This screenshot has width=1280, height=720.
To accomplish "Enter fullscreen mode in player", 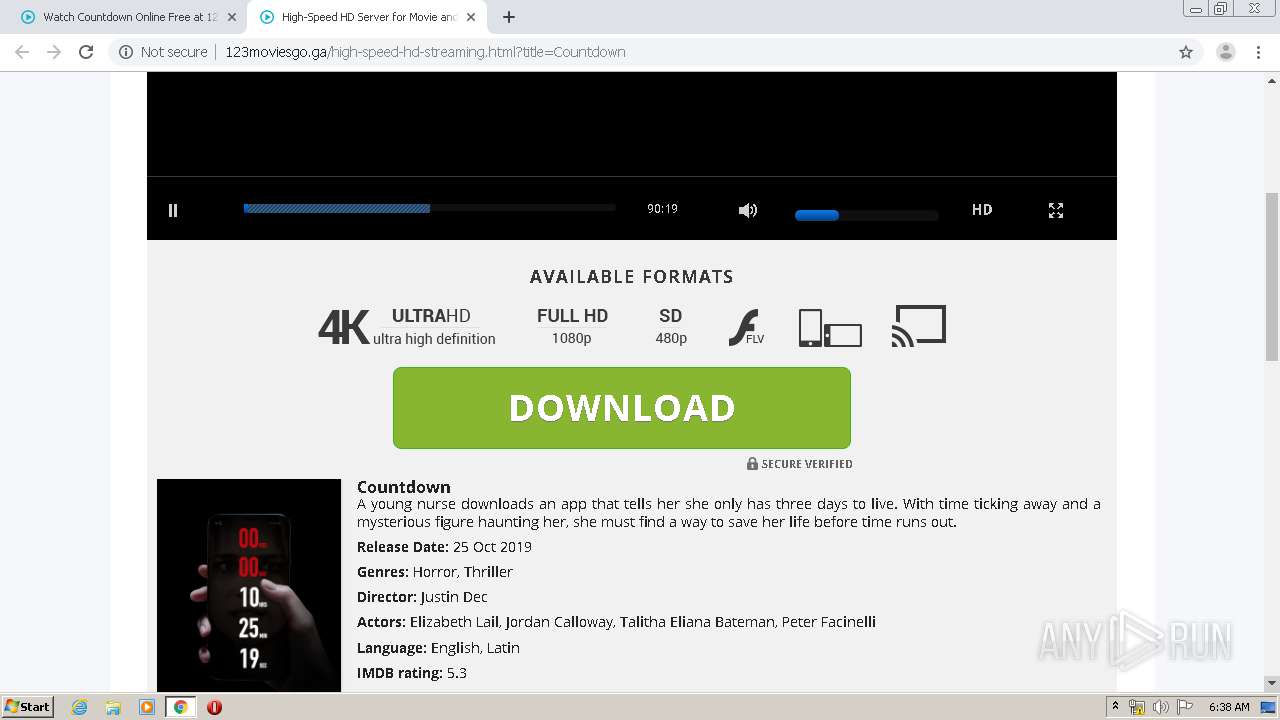I will pyautogui.click(x=1056, y=210).
